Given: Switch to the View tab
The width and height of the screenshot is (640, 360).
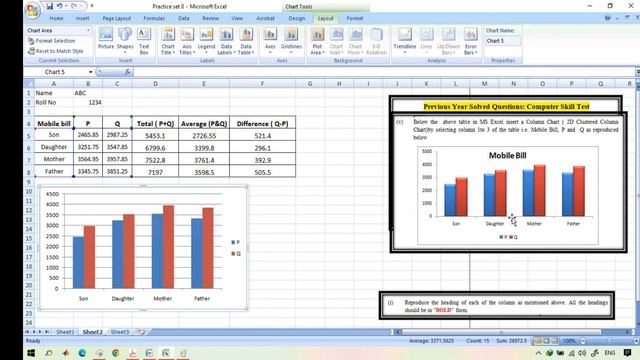Looking at the screenshot, I should [x=237, y=18].
